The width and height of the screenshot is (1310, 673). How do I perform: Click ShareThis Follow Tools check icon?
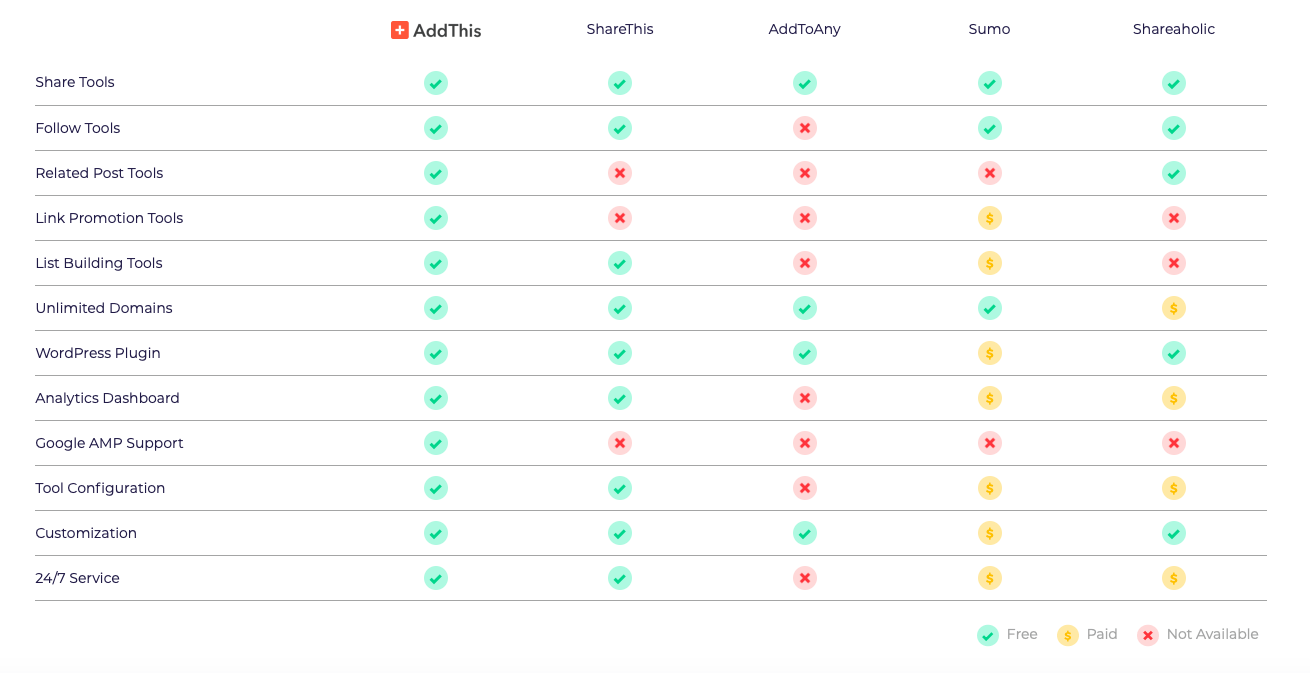click(620, 128)
